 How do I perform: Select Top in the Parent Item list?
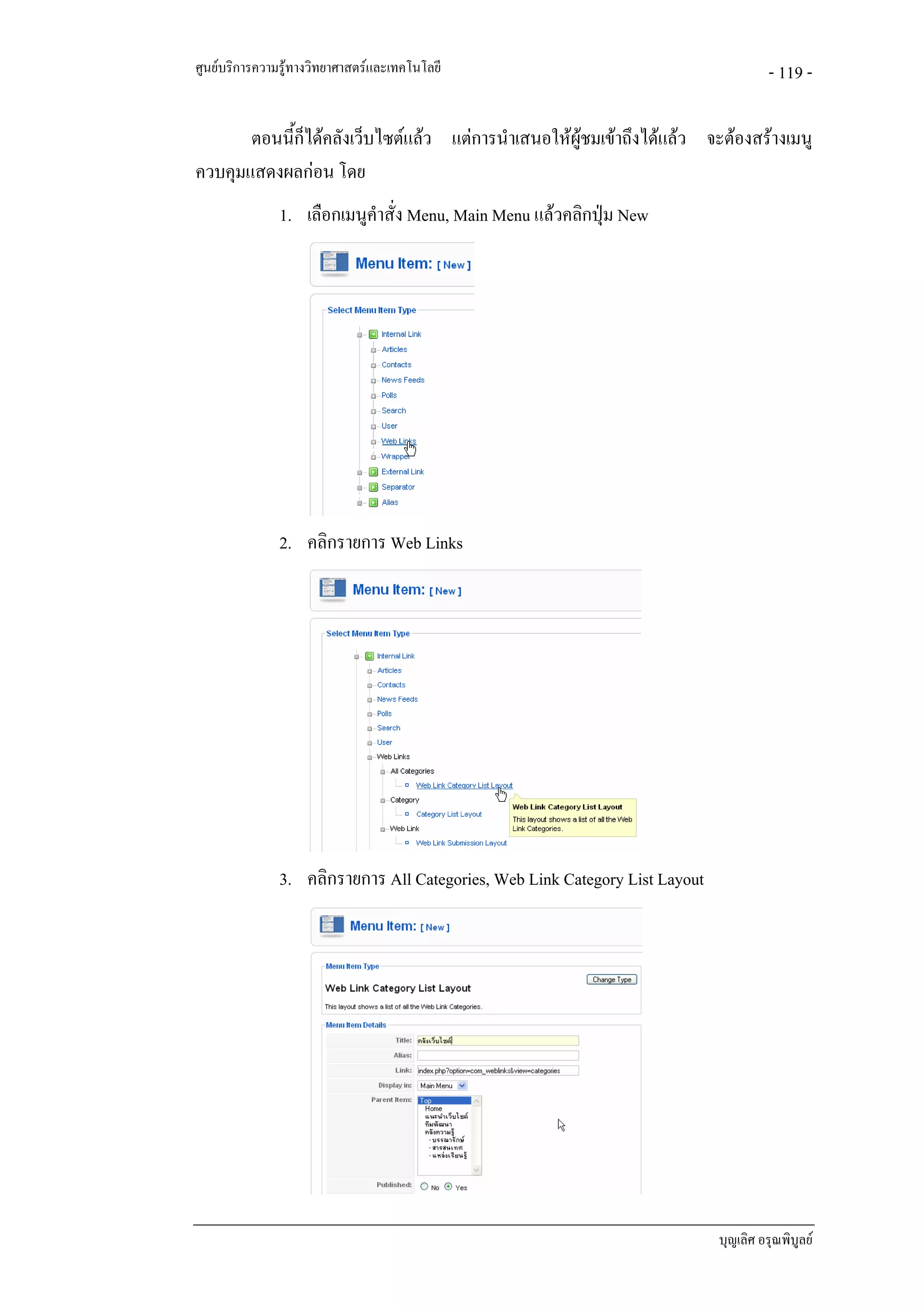tap(444, 1100)
